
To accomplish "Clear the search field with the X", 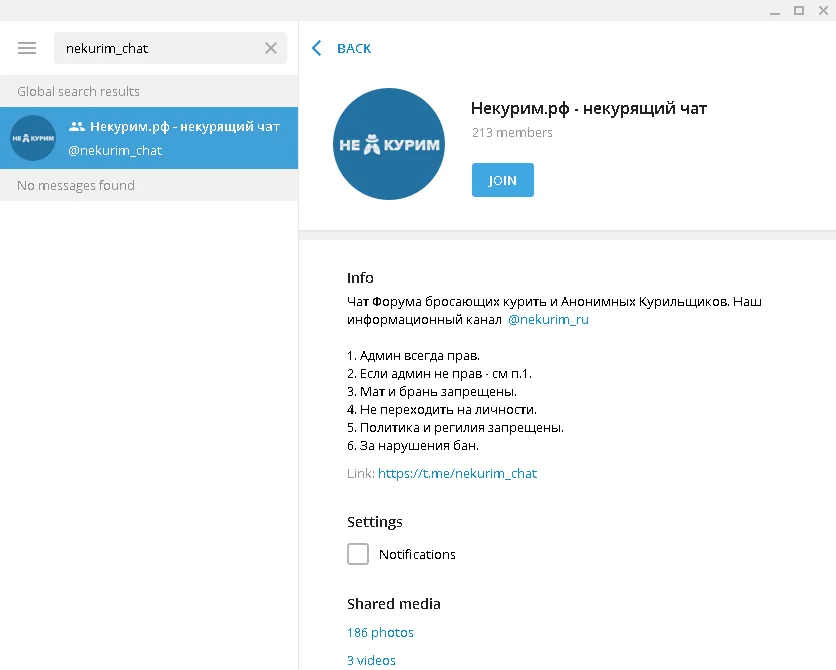I will tap(271, 48).
